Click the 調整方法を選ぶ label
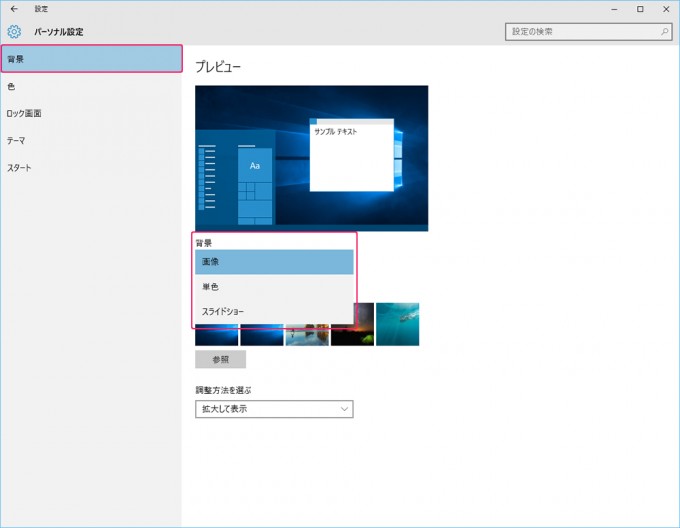The height and width of the screenshot is (528, 680). pos(223,390)
